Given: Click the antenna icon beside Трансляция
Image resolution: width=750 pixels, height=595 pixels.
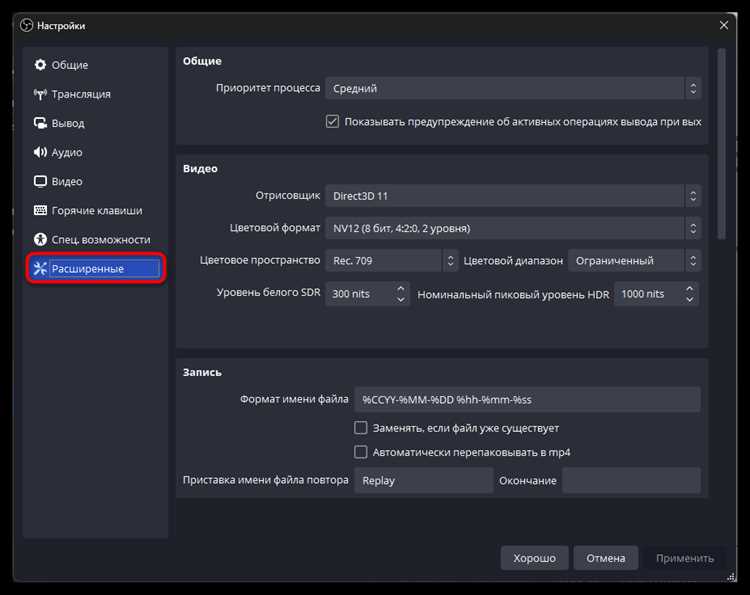Looking at the screenshot, I should click(x=40, y=94).
